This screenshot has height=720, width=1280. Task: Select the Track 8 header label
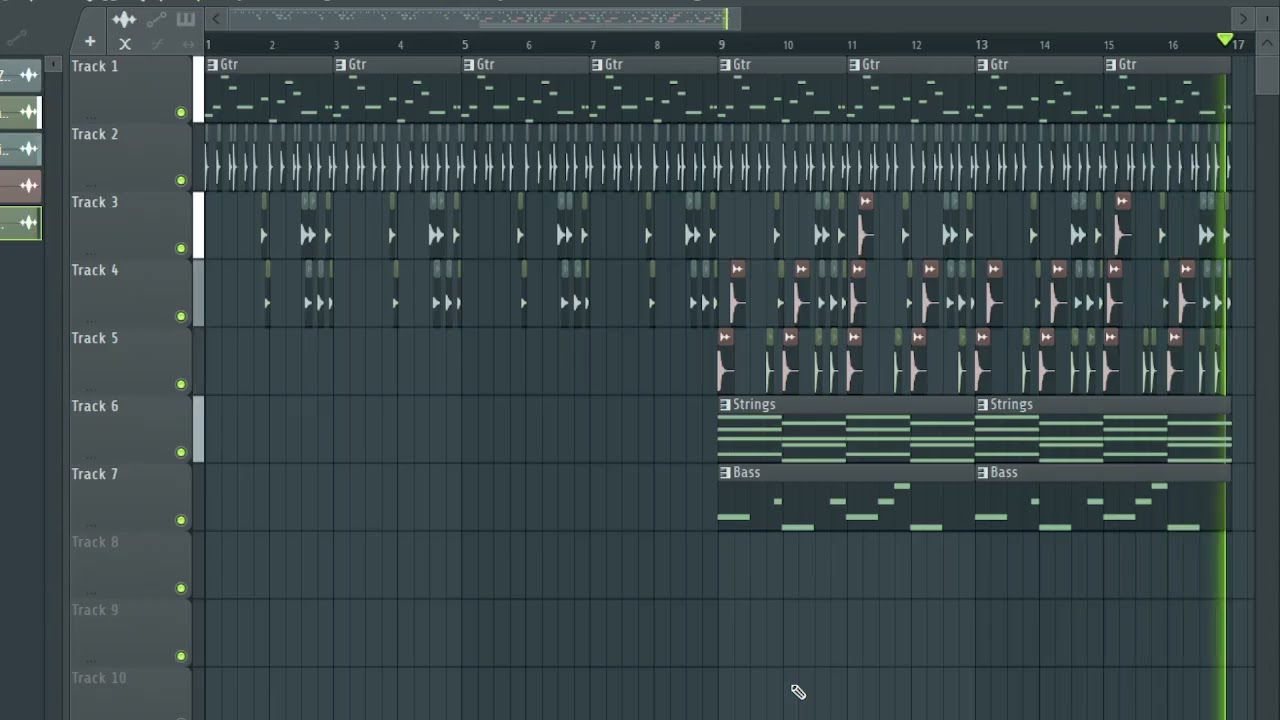[x=94, y=542]
